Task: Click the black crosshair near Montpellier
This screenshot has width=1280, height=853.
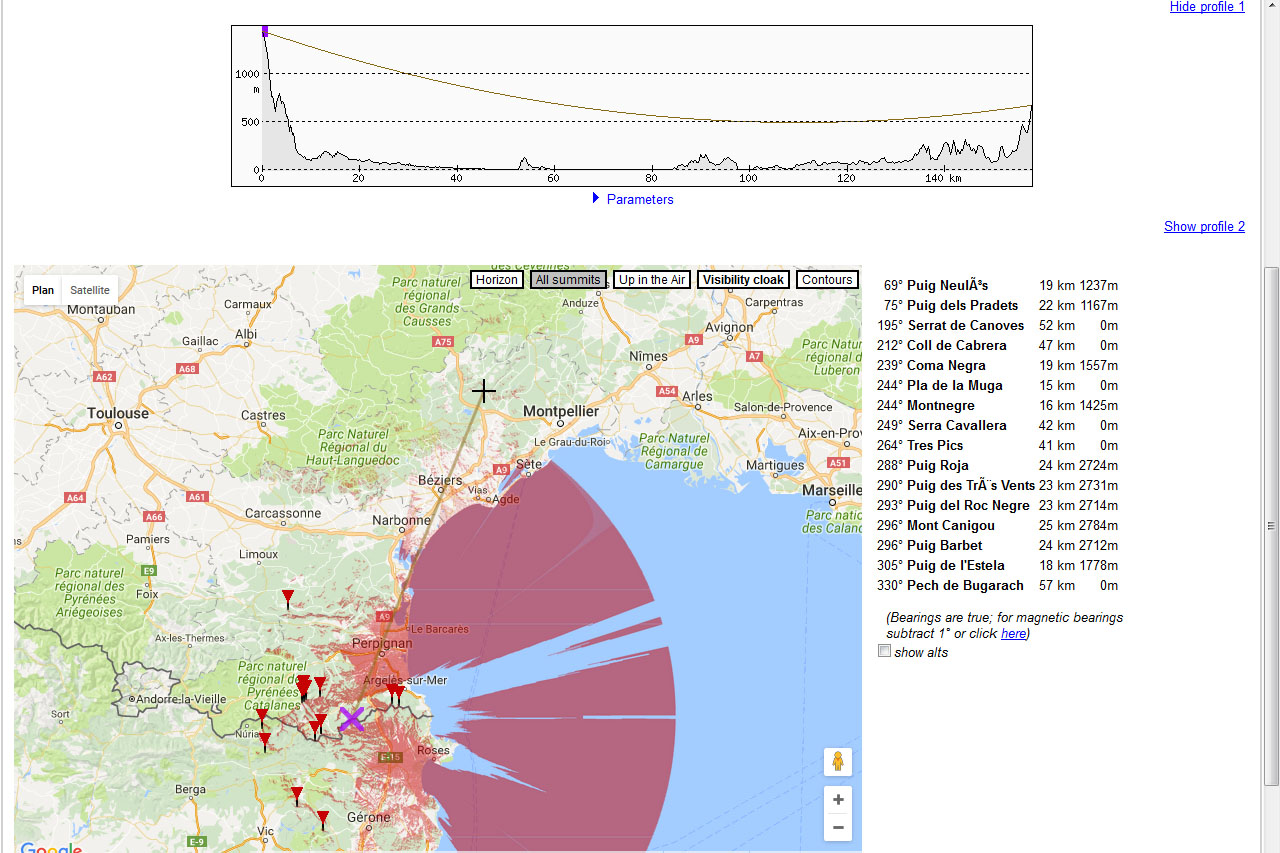Action: tap(484, 391)
